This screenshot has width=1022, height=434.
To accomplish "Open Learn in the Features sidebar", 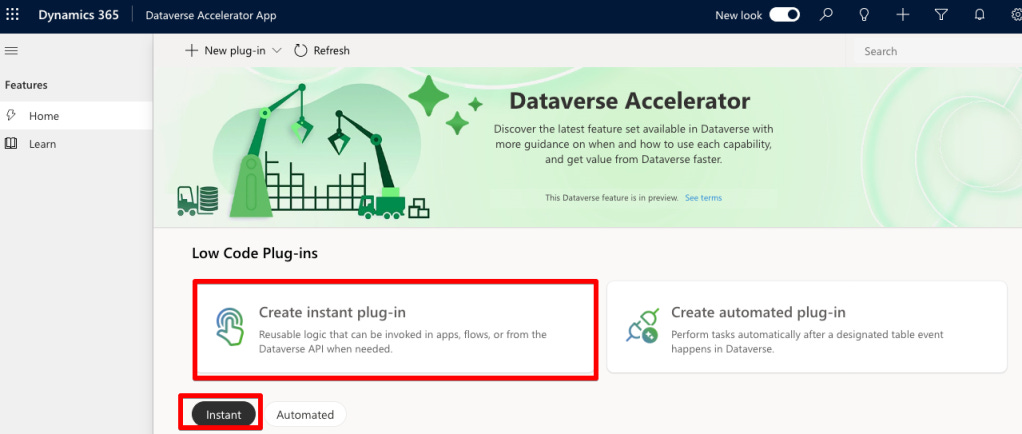I will coord(76,144).
